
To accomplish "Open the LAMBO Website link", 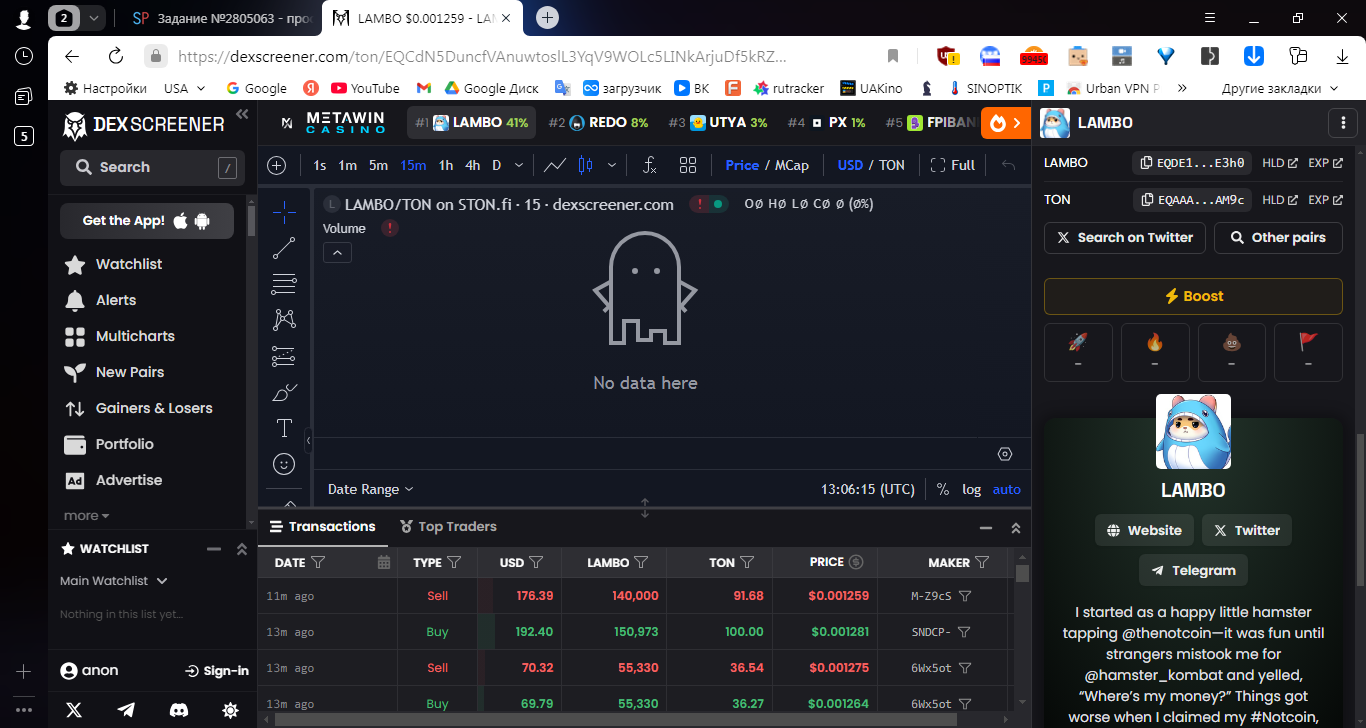I will (1145, 530).
